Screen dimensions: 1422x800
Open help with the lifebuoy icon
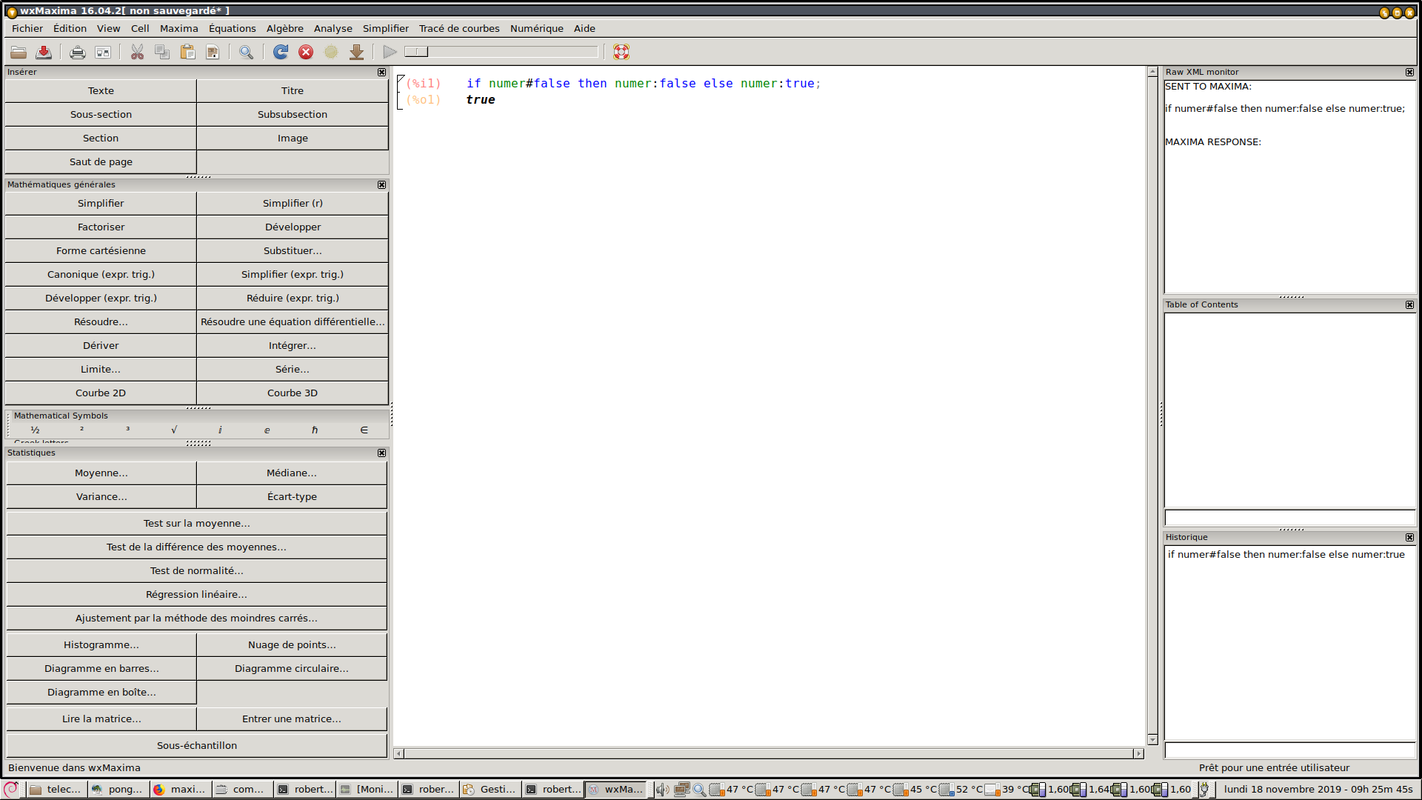click(x=621, y=52)
